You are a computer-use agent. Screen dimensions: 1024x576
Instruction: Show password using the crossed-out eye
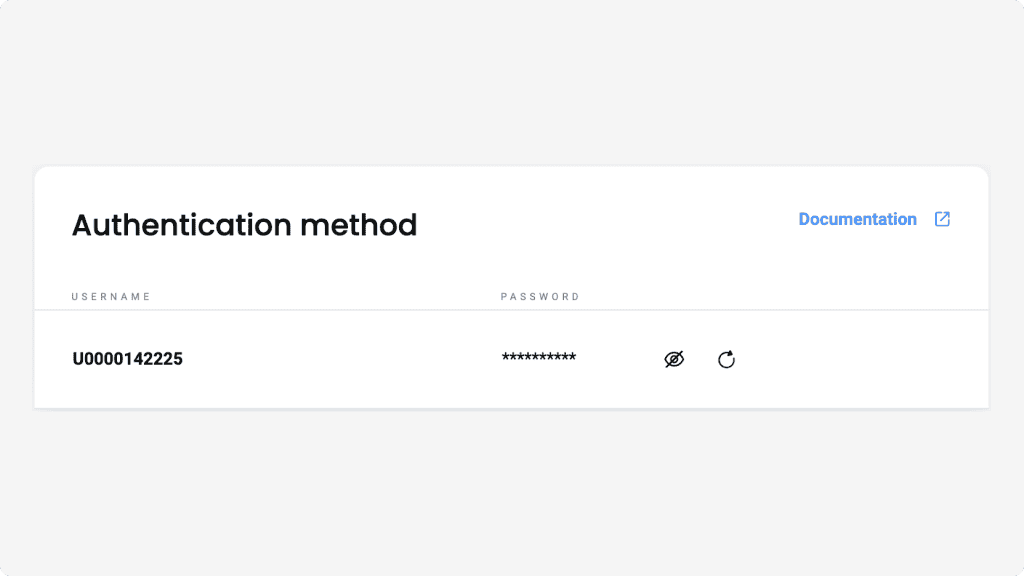(x=675, y=359)
